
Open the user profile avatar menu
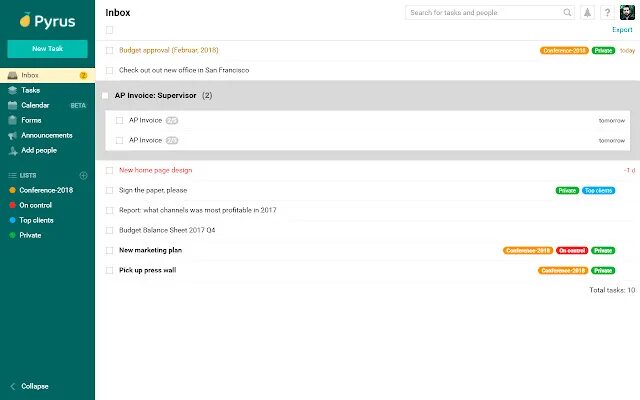[x=626, y=13]
